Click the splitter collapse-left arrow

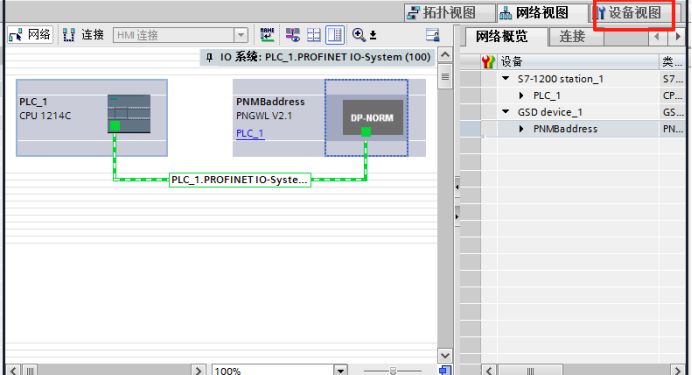tap(457, 187)
